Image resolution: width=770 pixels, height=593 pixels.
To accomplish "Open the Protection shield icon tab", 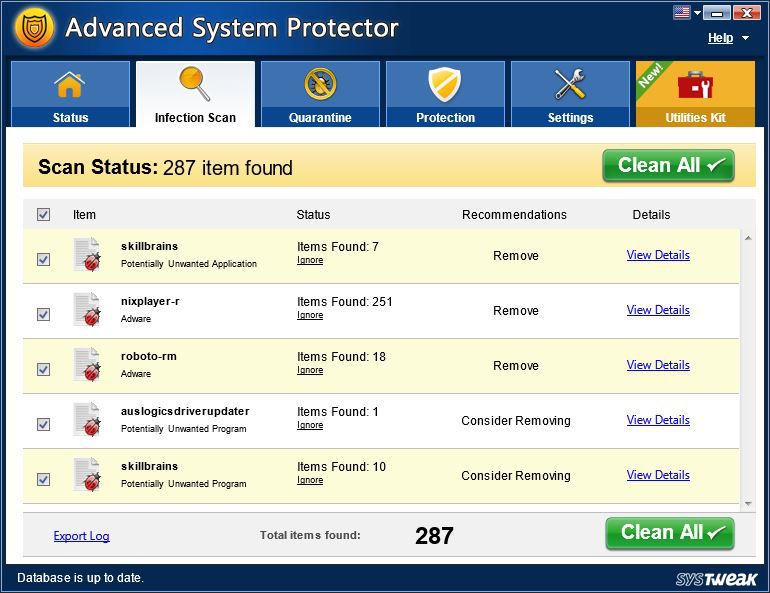I will pos(445,85).
